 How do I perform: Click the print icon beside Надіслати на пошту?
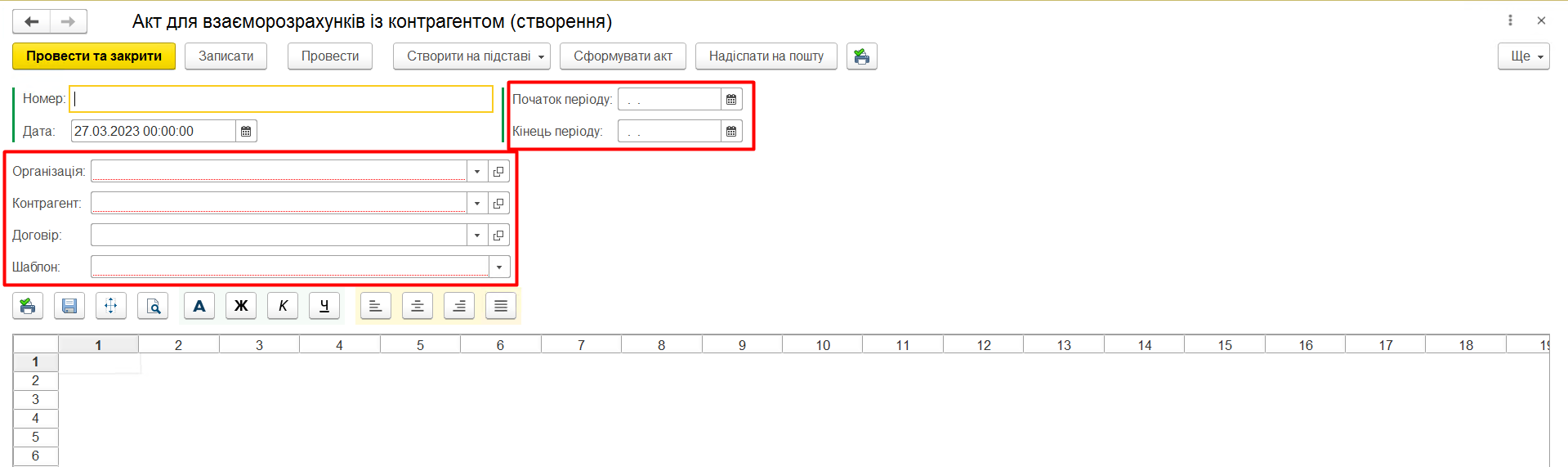(861, 56)
